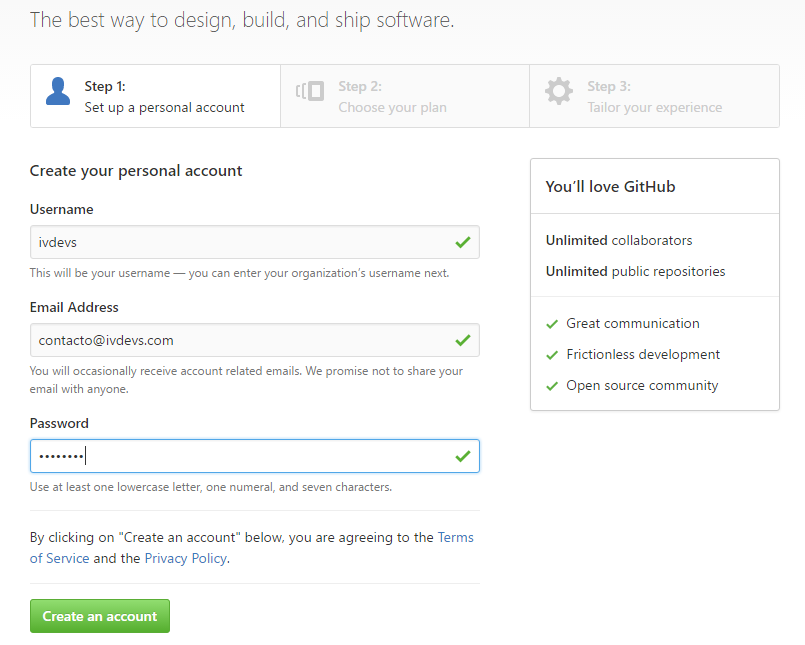805x645 pixels.
Task: Click the username hint about organization's username
Action: tap(239, 273)
